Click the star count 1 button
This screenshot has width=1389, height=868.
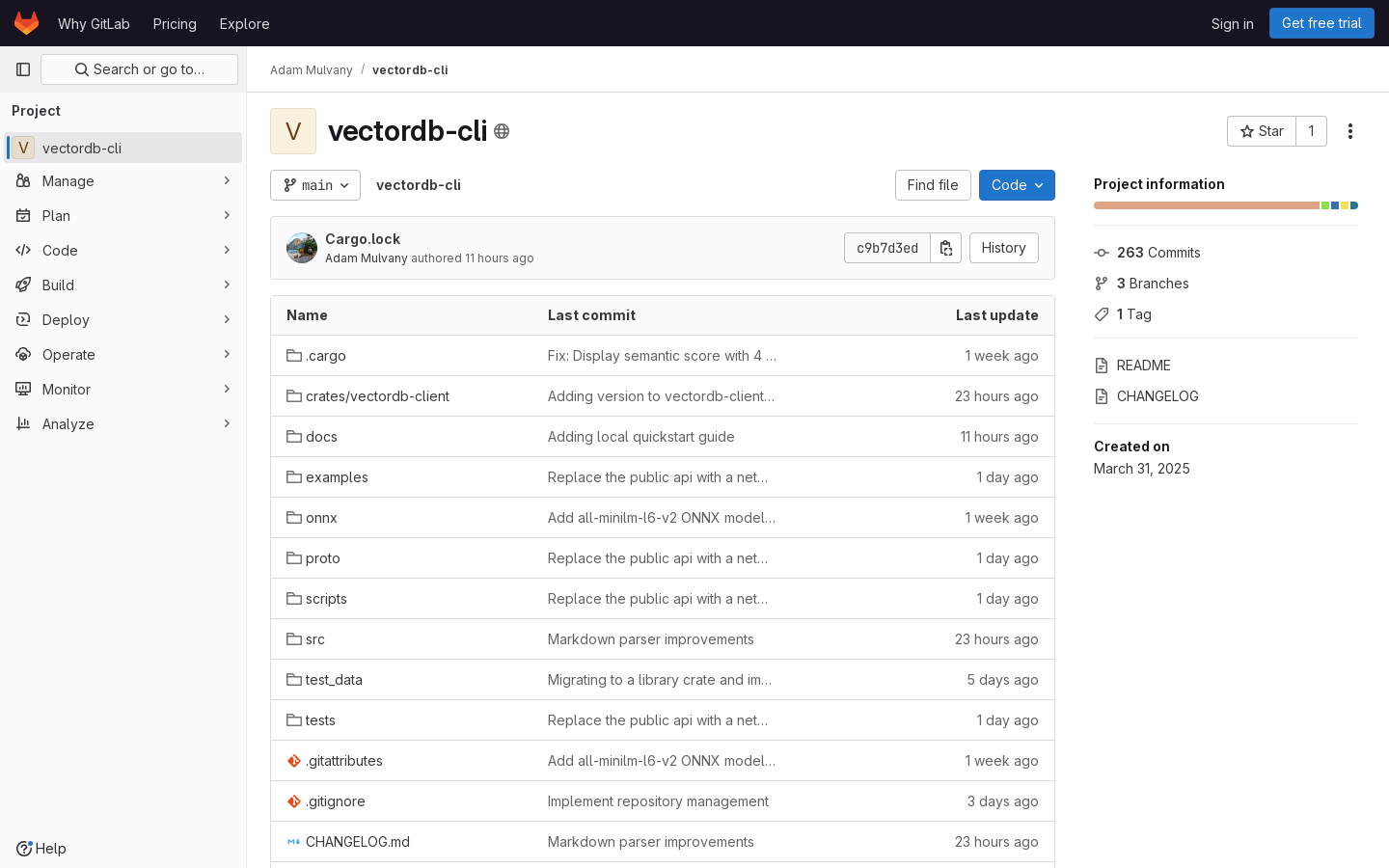pyautogui.click(x=1311, y=131)
